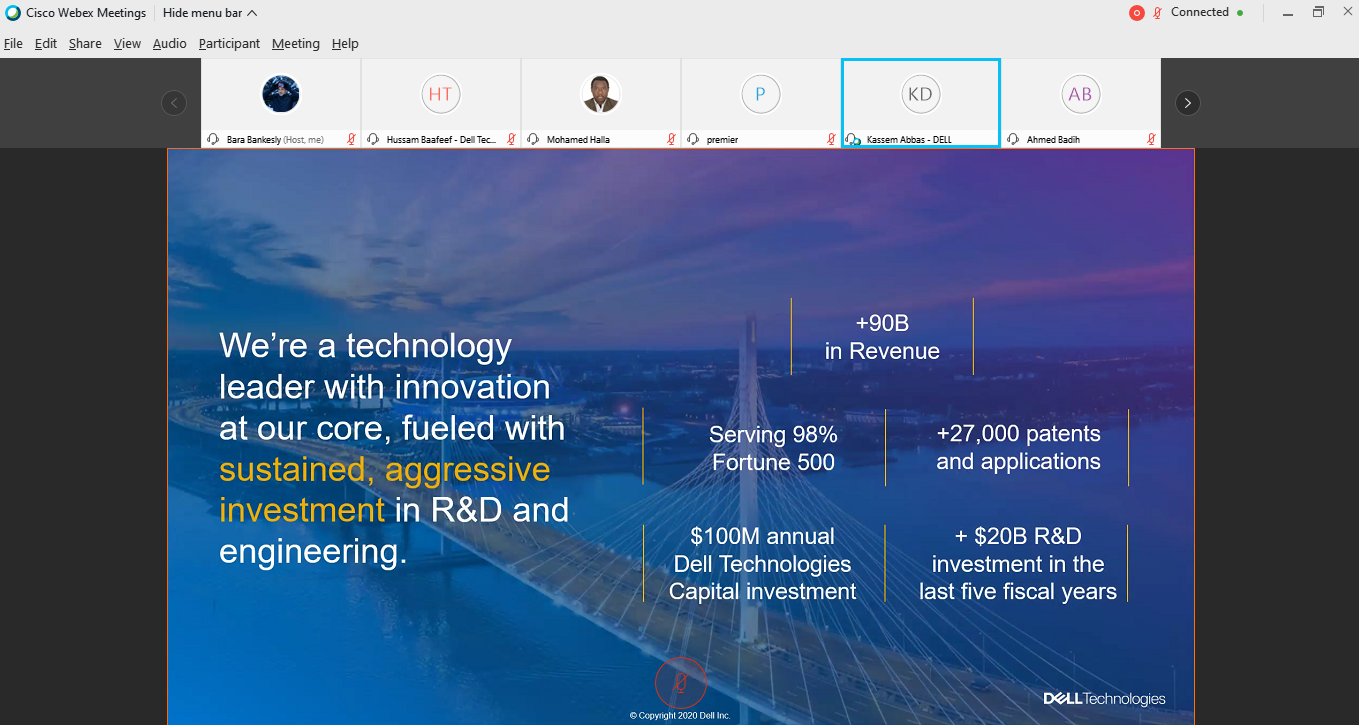Open the Share menu

pos(85,44)
